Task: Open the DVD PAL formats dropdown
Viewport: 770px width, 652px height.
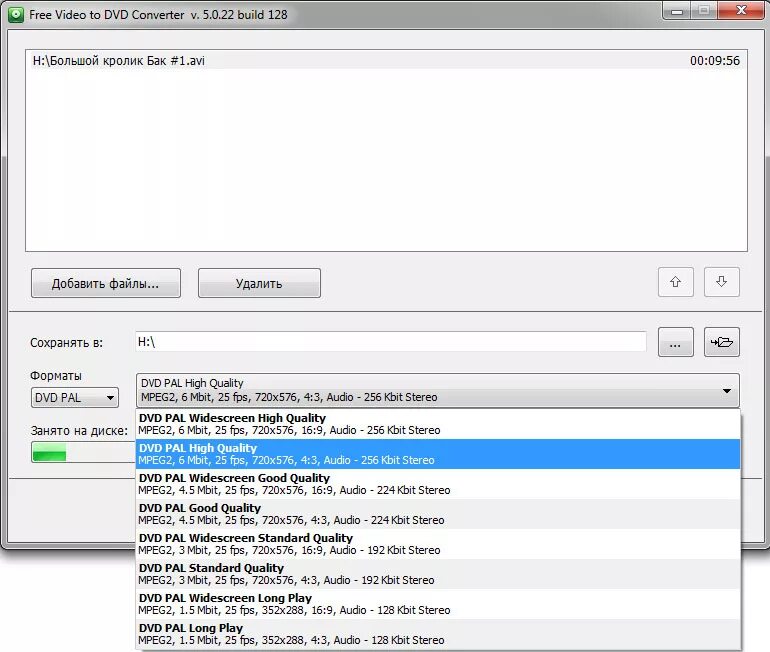Action: [75, 397]
